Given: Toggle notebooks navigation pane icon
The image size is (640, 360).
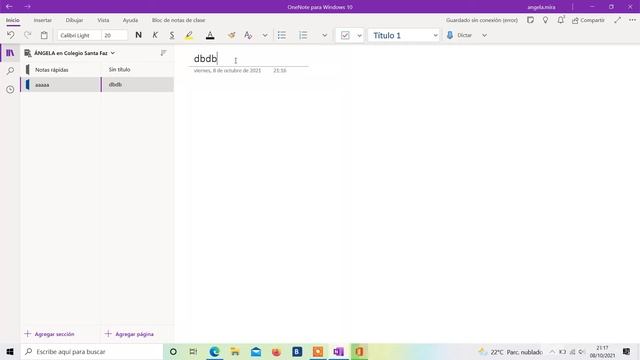Looking at the screenshot, I should click(x=10, y=53).
